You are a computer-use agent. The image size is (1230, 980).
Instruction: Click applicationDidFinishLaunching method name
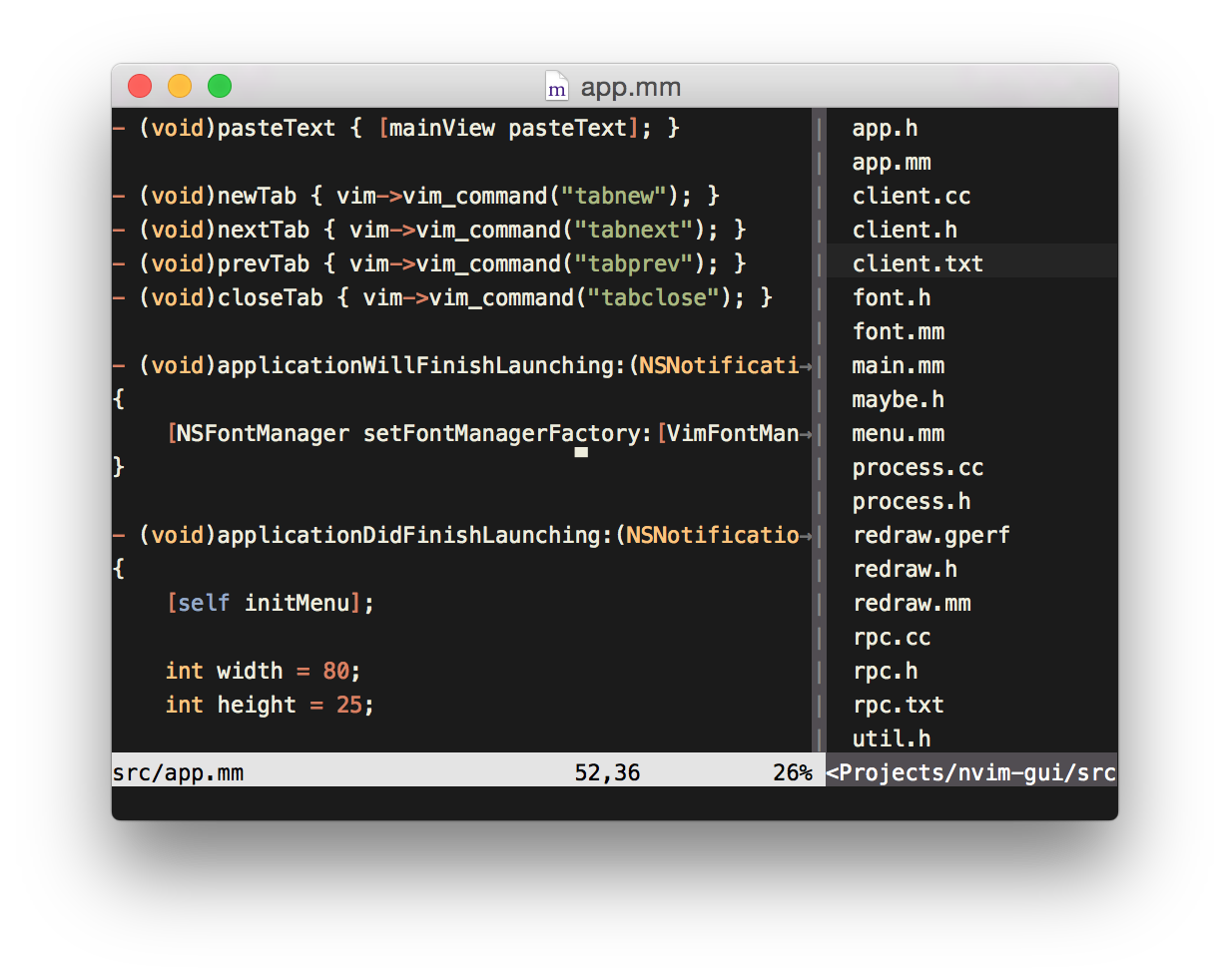point(408,535)
